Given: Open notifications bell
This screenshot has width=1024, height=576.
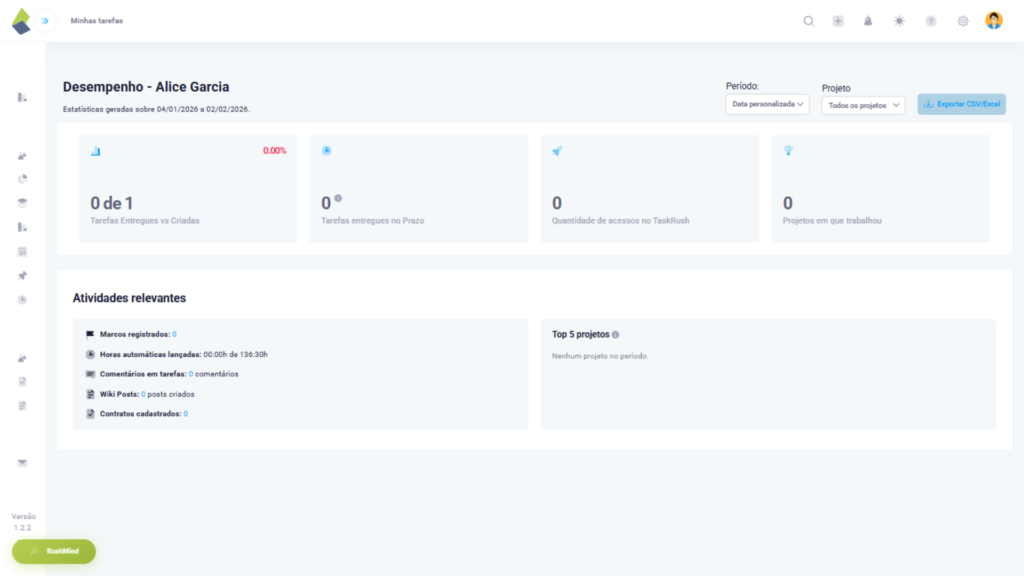Looking at the screenshot, I should (868, 21).
